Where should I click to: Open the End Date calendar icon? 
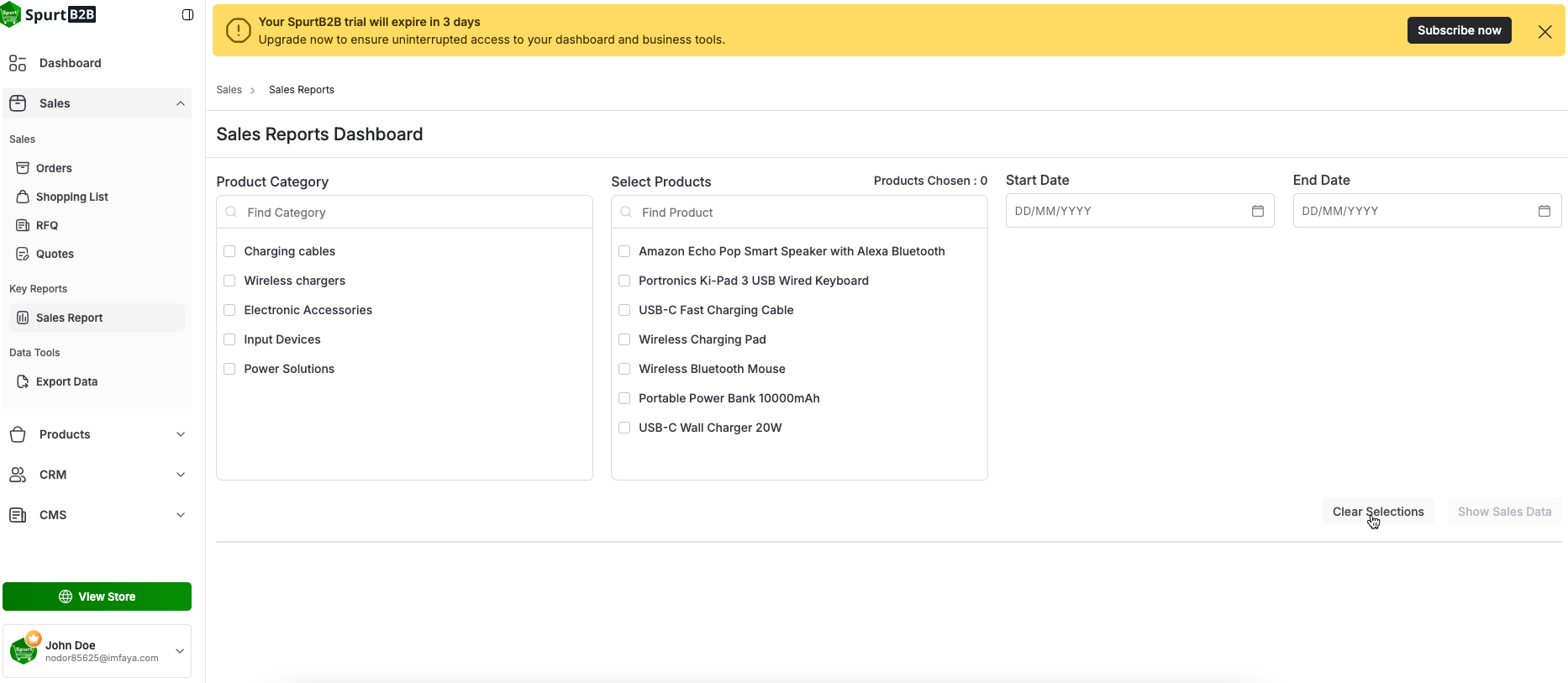point(1544,211)
